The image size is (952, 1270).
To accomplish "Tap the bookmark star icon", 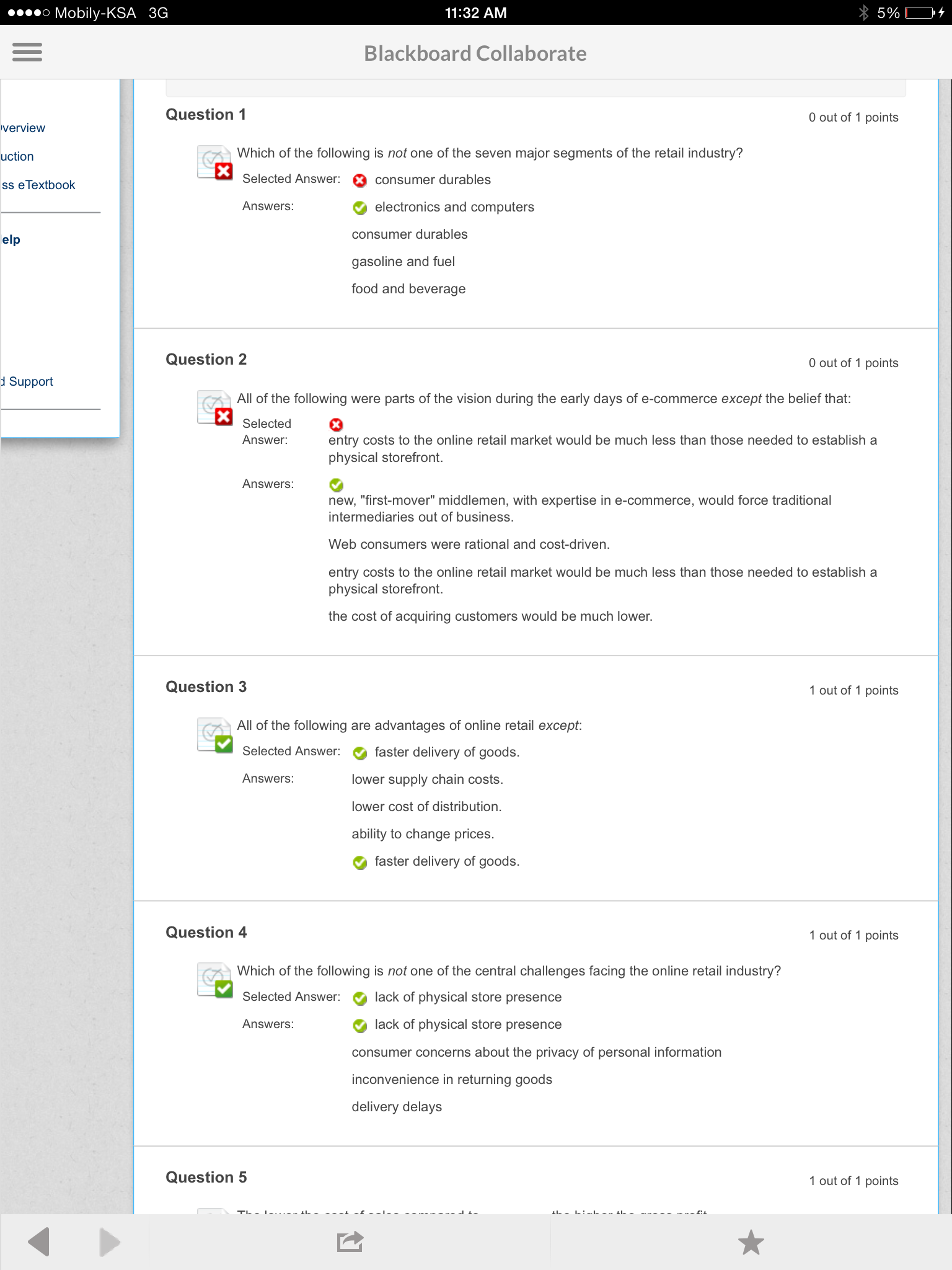I will (751, 1241).
